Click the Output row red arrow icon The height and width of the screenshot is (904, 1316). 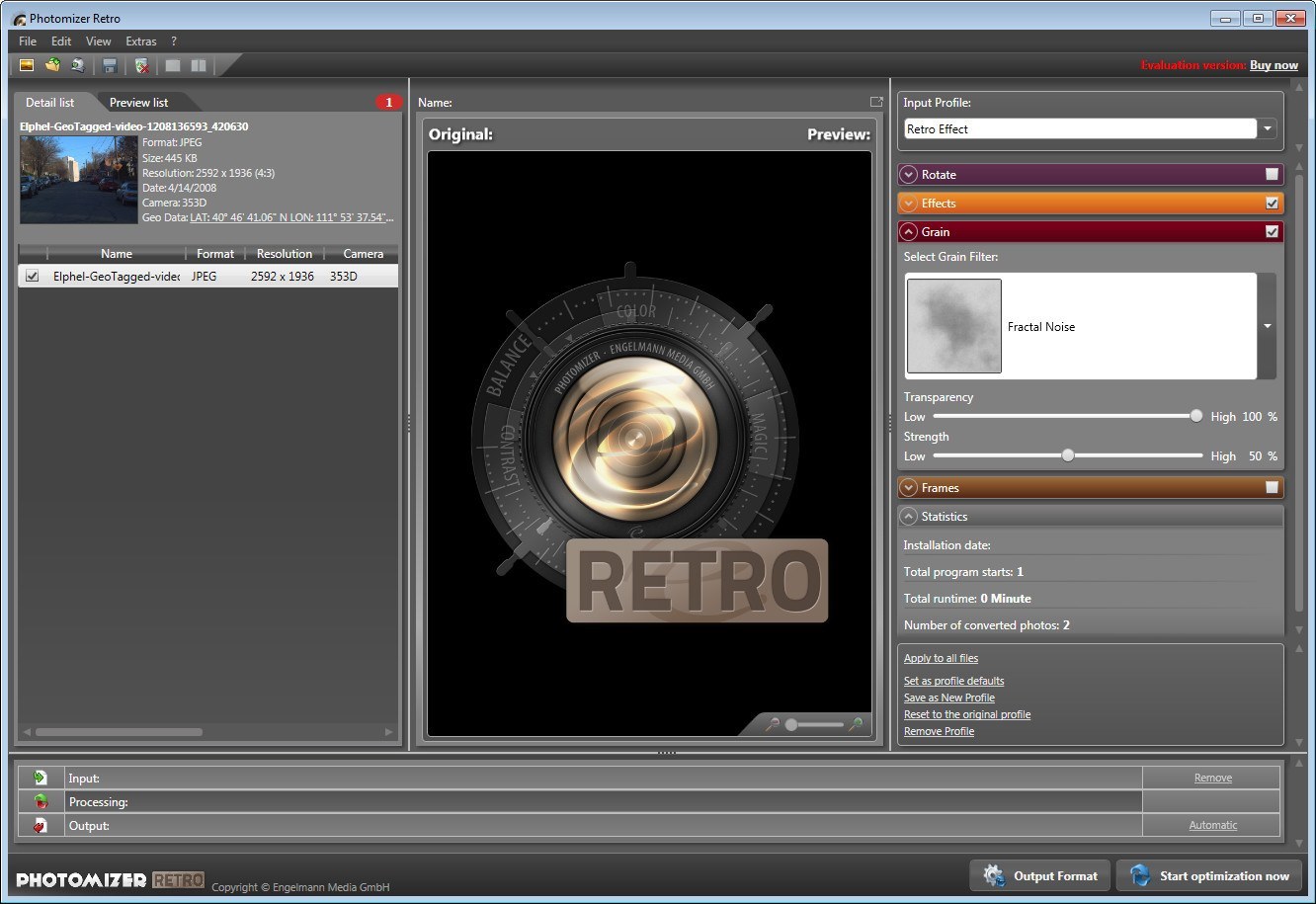[41, 825]
